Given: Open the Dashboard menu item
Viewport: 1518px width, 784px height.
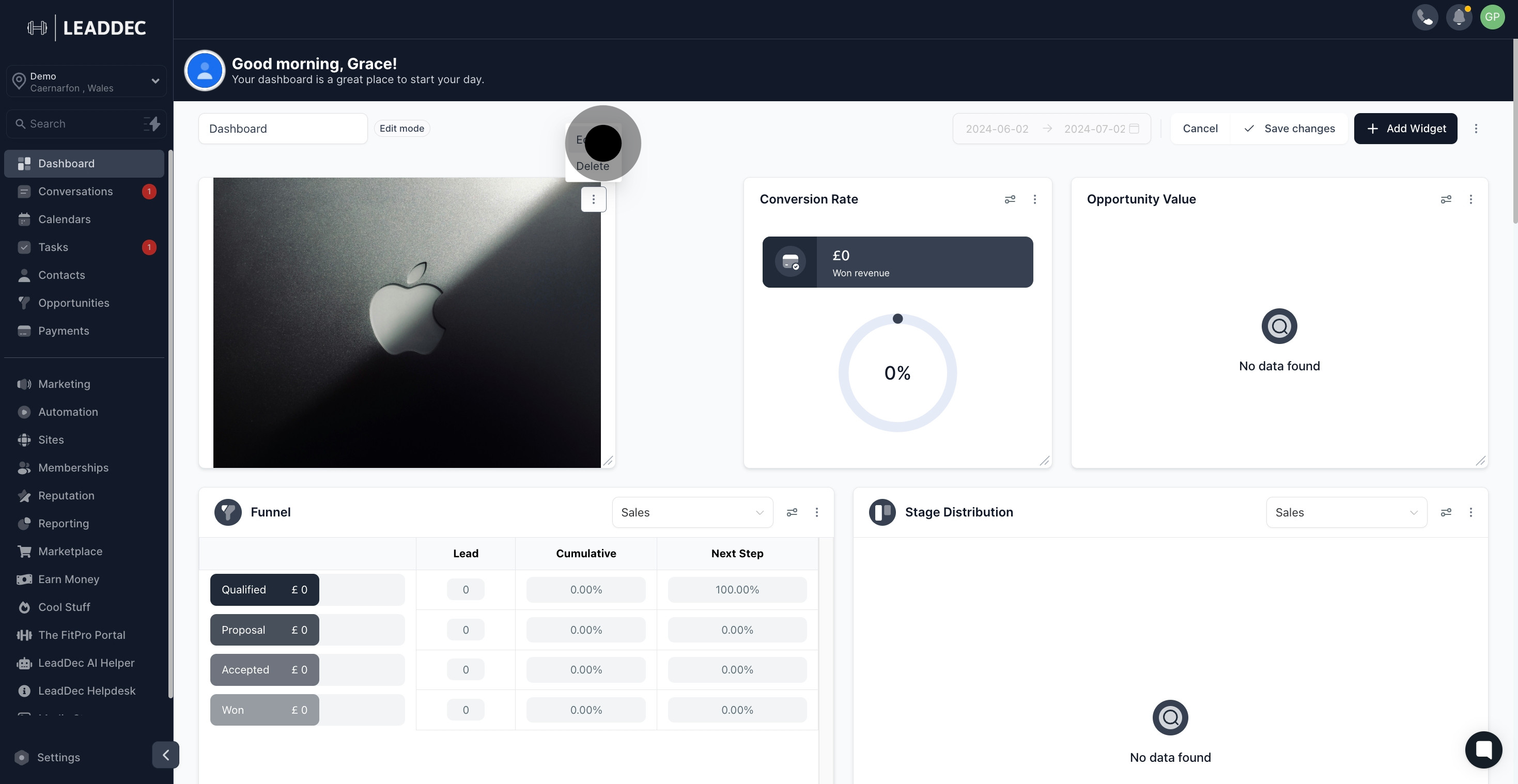Looking at the screenshot, I should click(x=84, y=164).
